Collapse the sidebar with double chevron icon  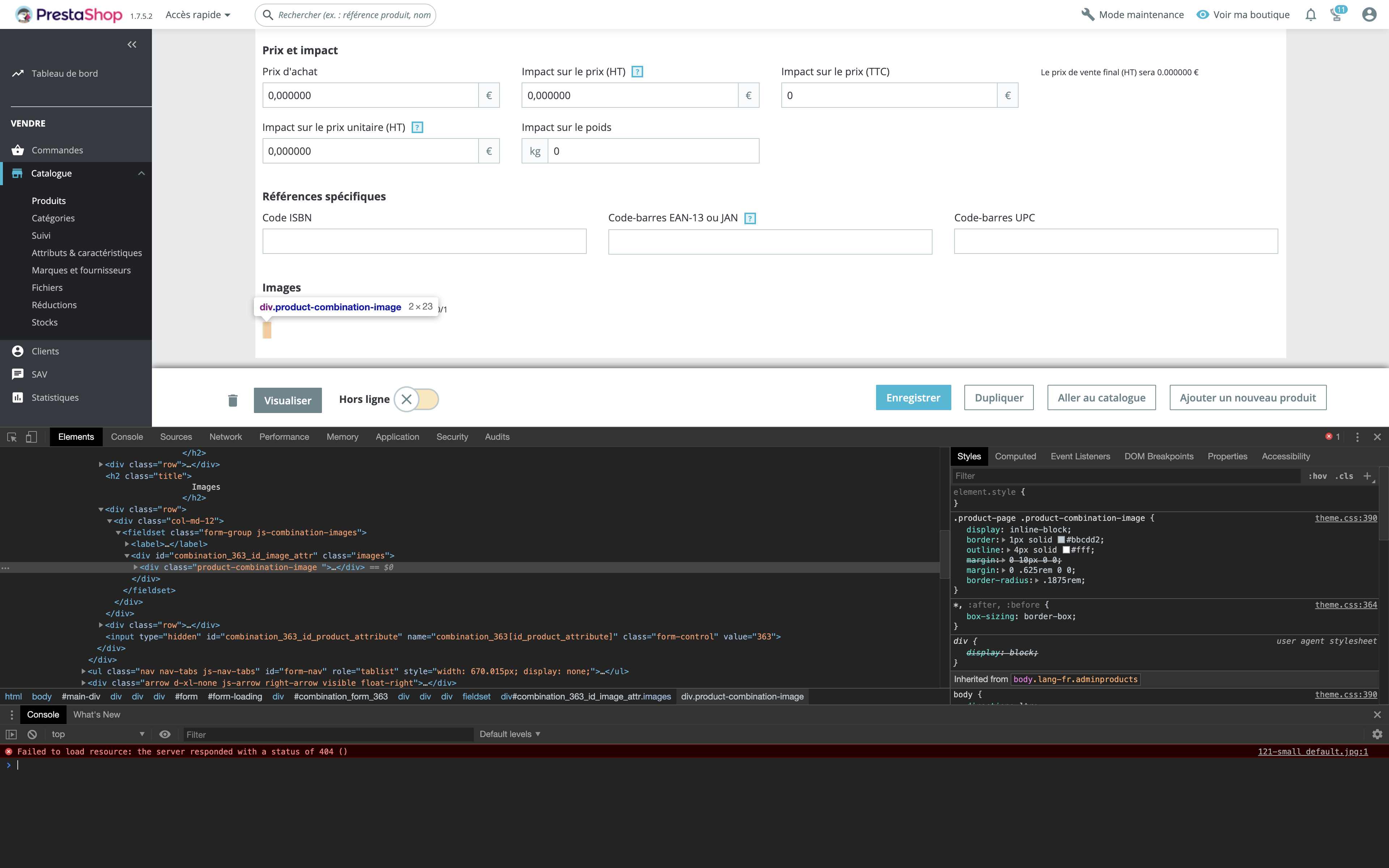click(x=132, y=45)
